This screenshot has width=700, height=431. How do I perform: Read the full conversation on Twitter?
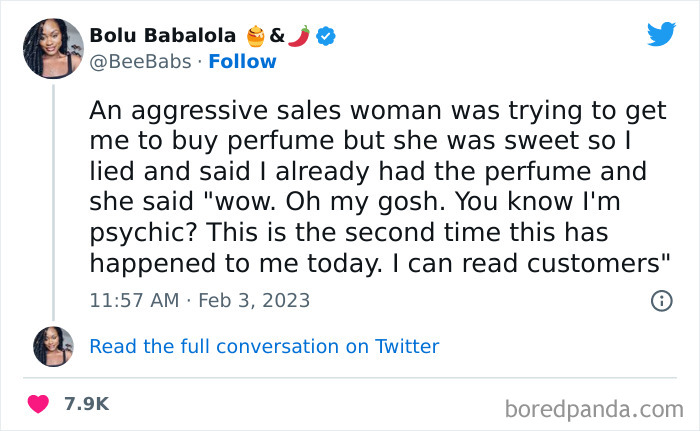click(264, 347)
